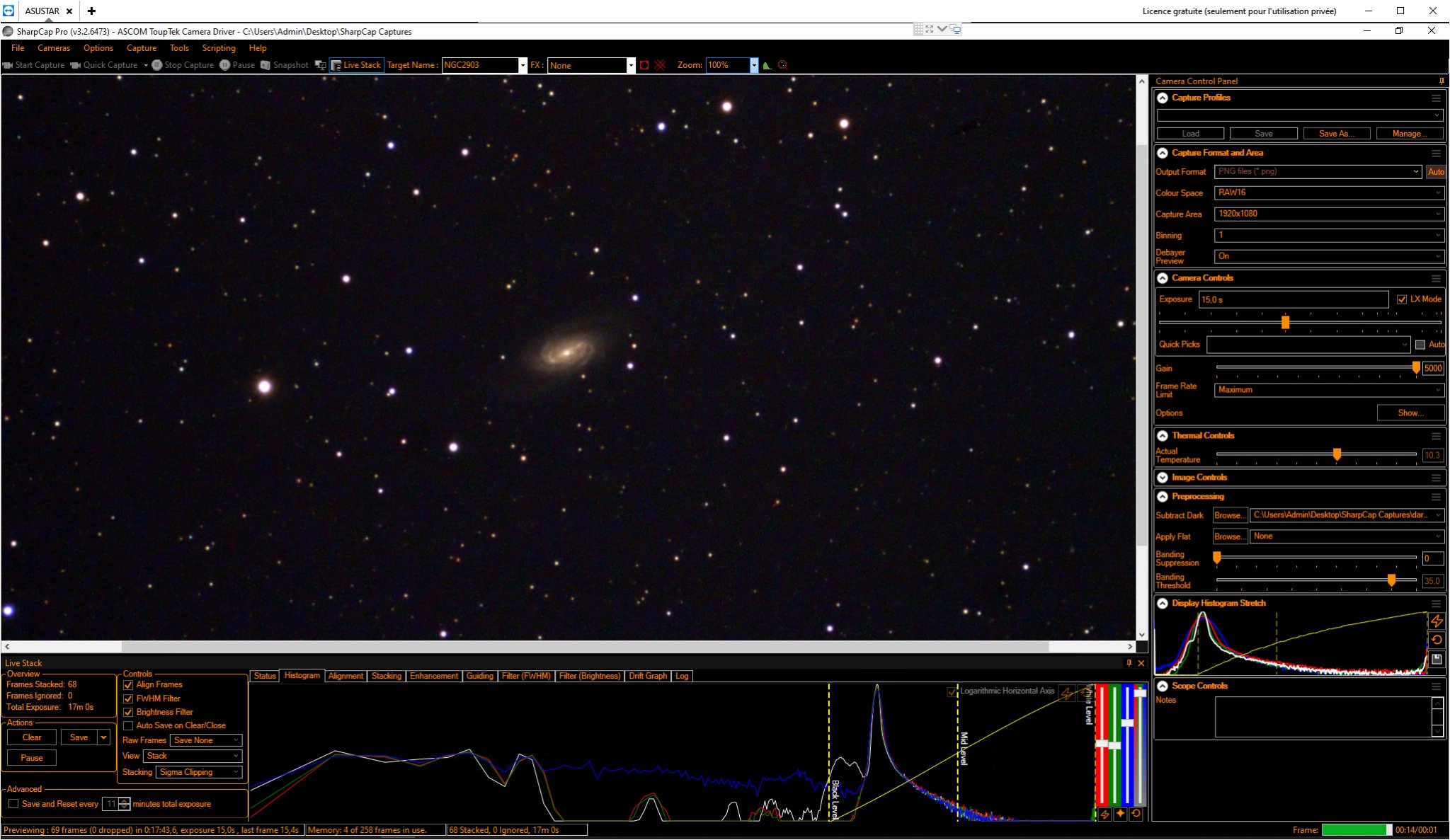This screenshot has height=840, width=1450.
Task: Close the Live Stack panel
Action: tap(1141, 663)
